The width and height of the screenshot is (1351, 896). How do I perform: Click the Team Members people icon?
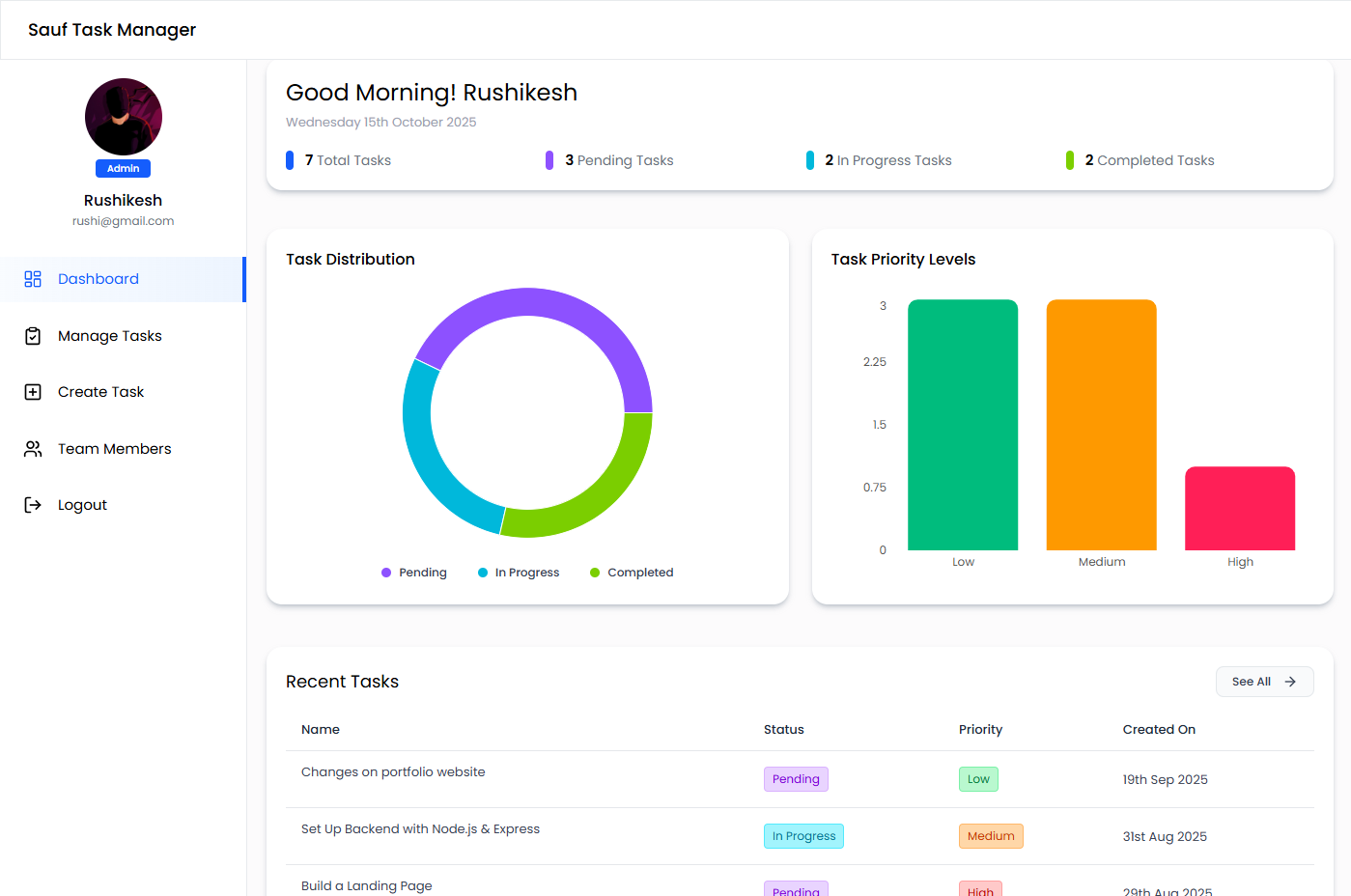33,449
